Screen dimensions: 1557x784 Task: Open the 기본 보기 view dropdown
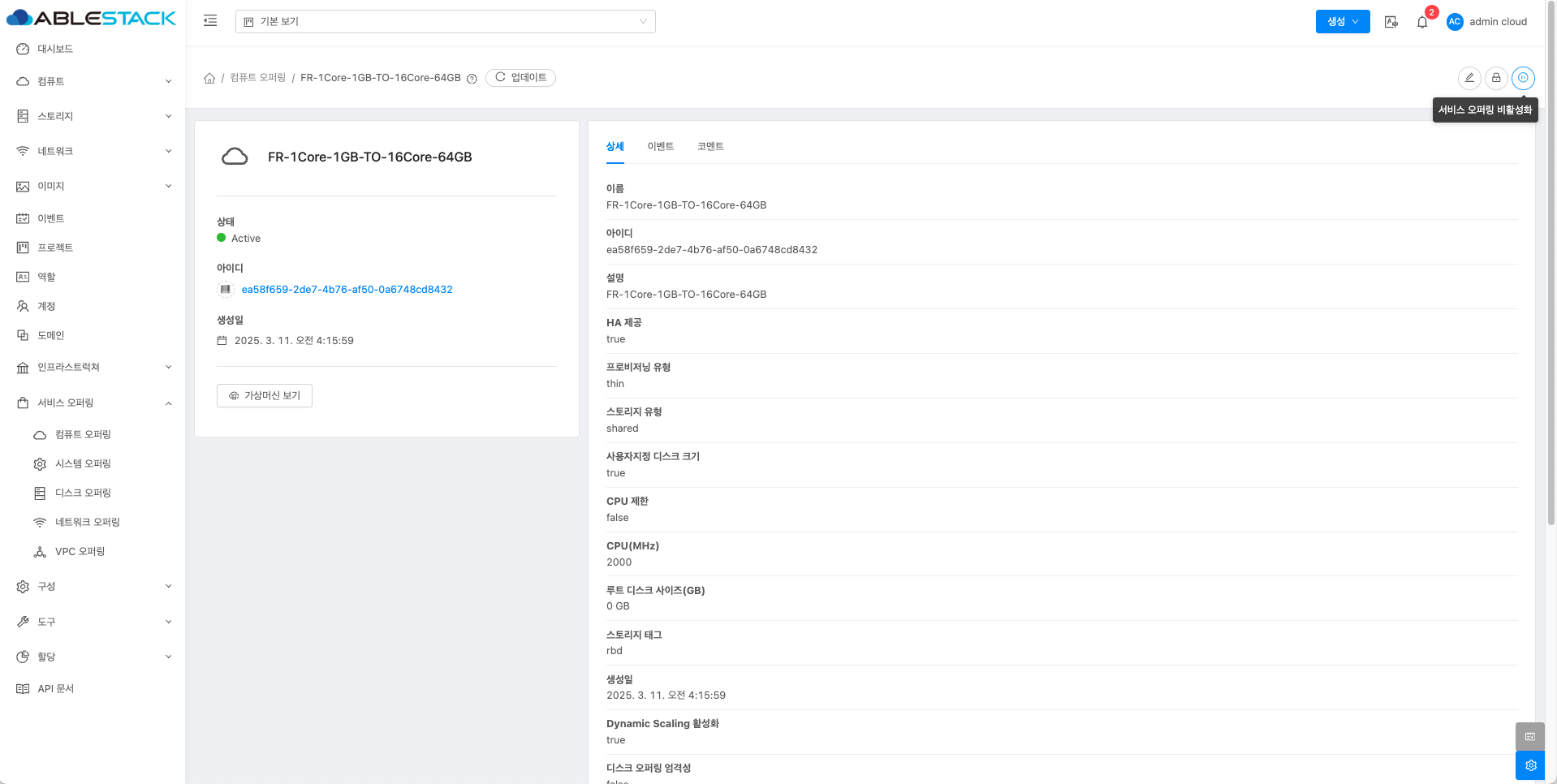tap(445, 22)
